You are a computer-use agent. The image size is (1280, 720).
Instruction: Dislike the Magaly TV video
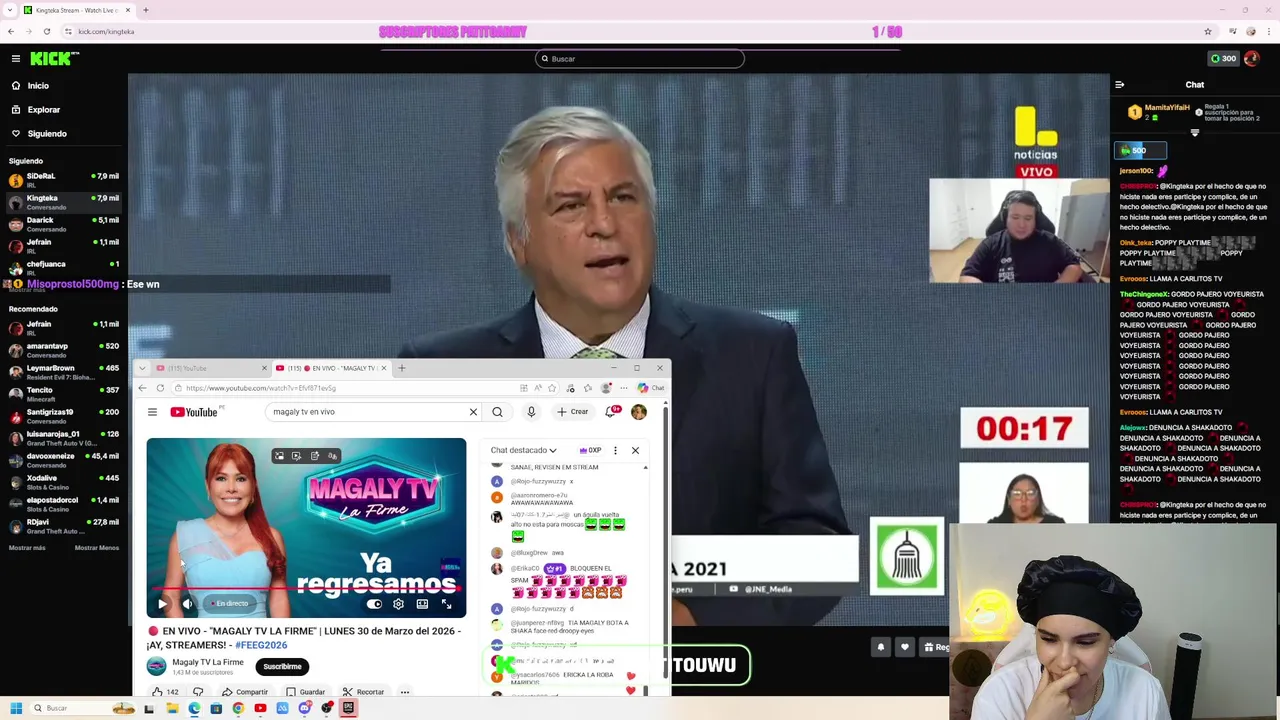pyautogui.click(x=198, y=692)
